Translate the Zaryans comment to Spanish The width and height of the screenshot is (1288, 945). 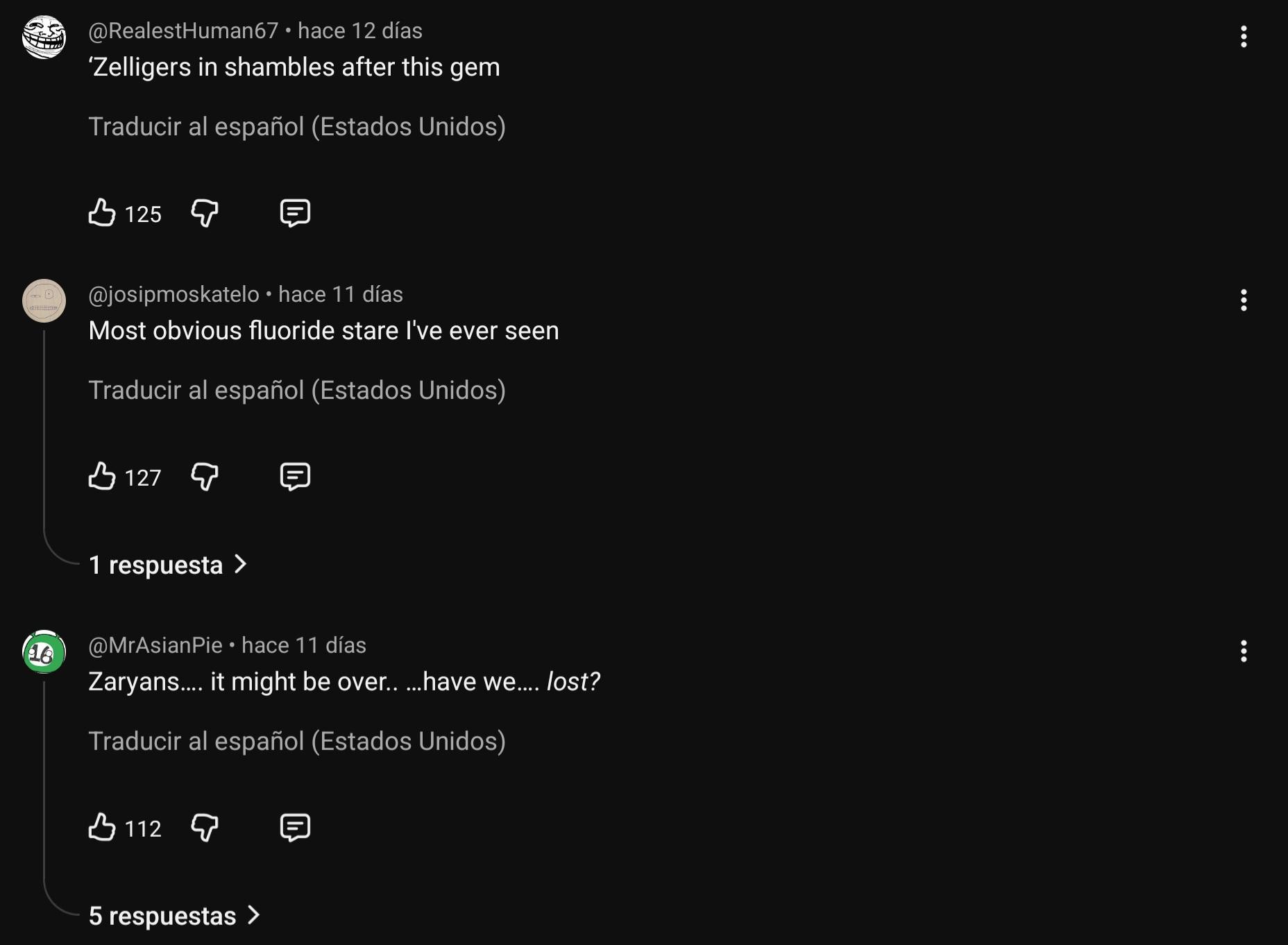pos(297,742)
